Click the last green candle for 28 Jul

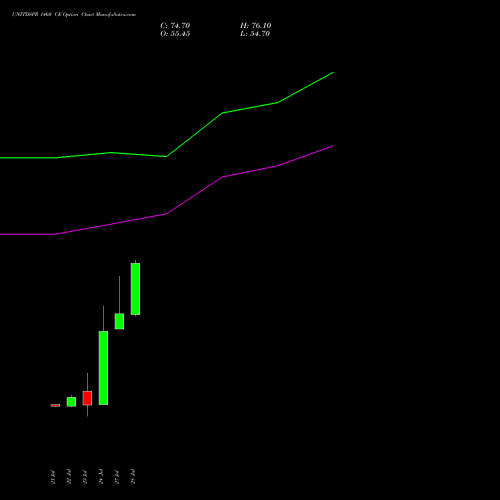(x=135, y=289)
